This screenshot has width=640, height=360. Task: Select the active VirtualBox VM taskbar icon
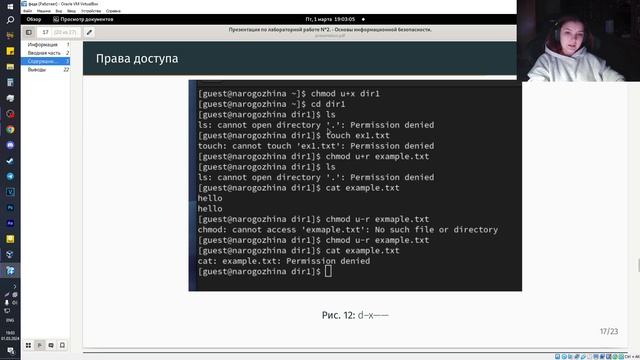coord(10,270)
